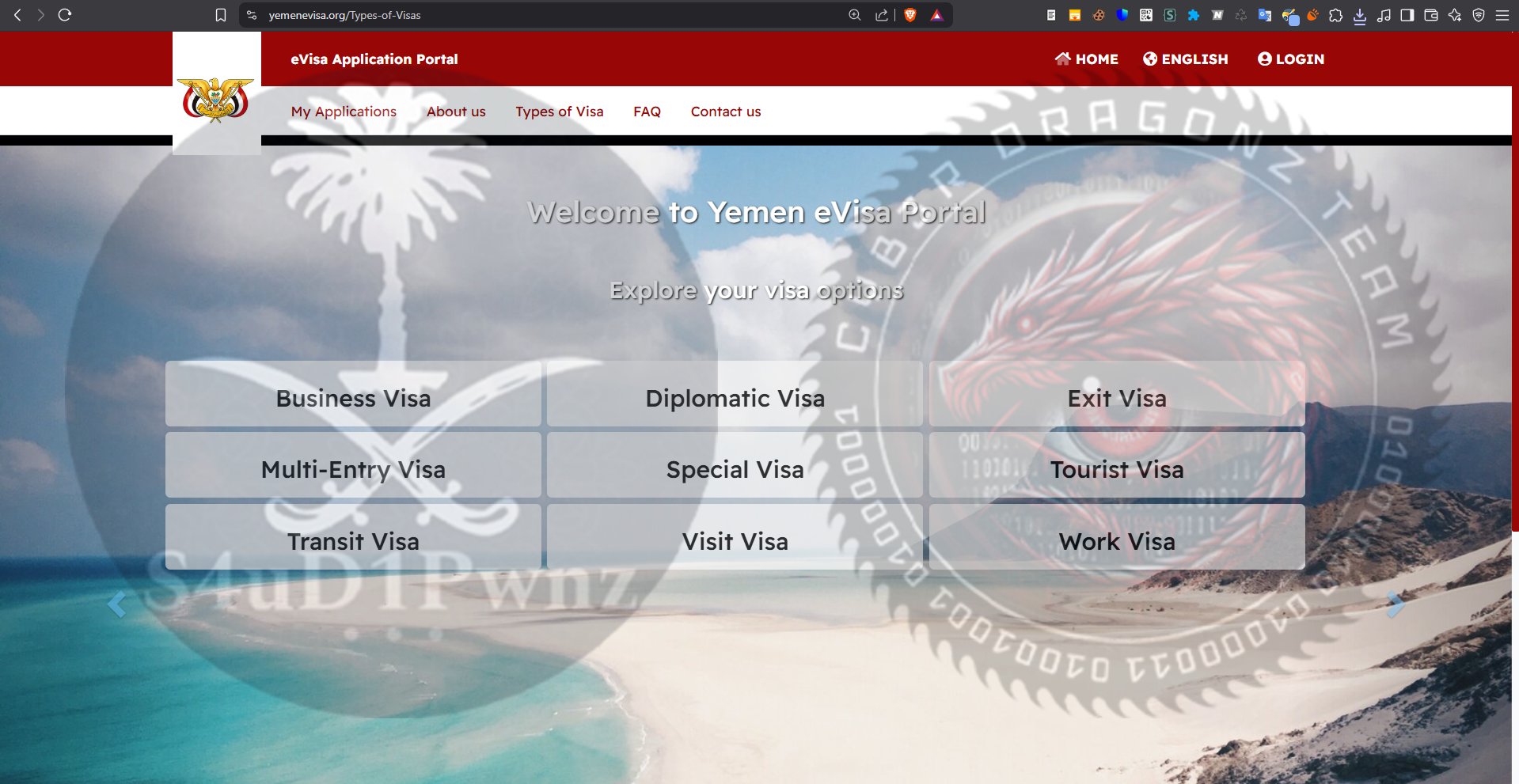Viewport: 1519px width, 784px height.
Task: Open the About us menu item
Action: [x=456, y=112]
